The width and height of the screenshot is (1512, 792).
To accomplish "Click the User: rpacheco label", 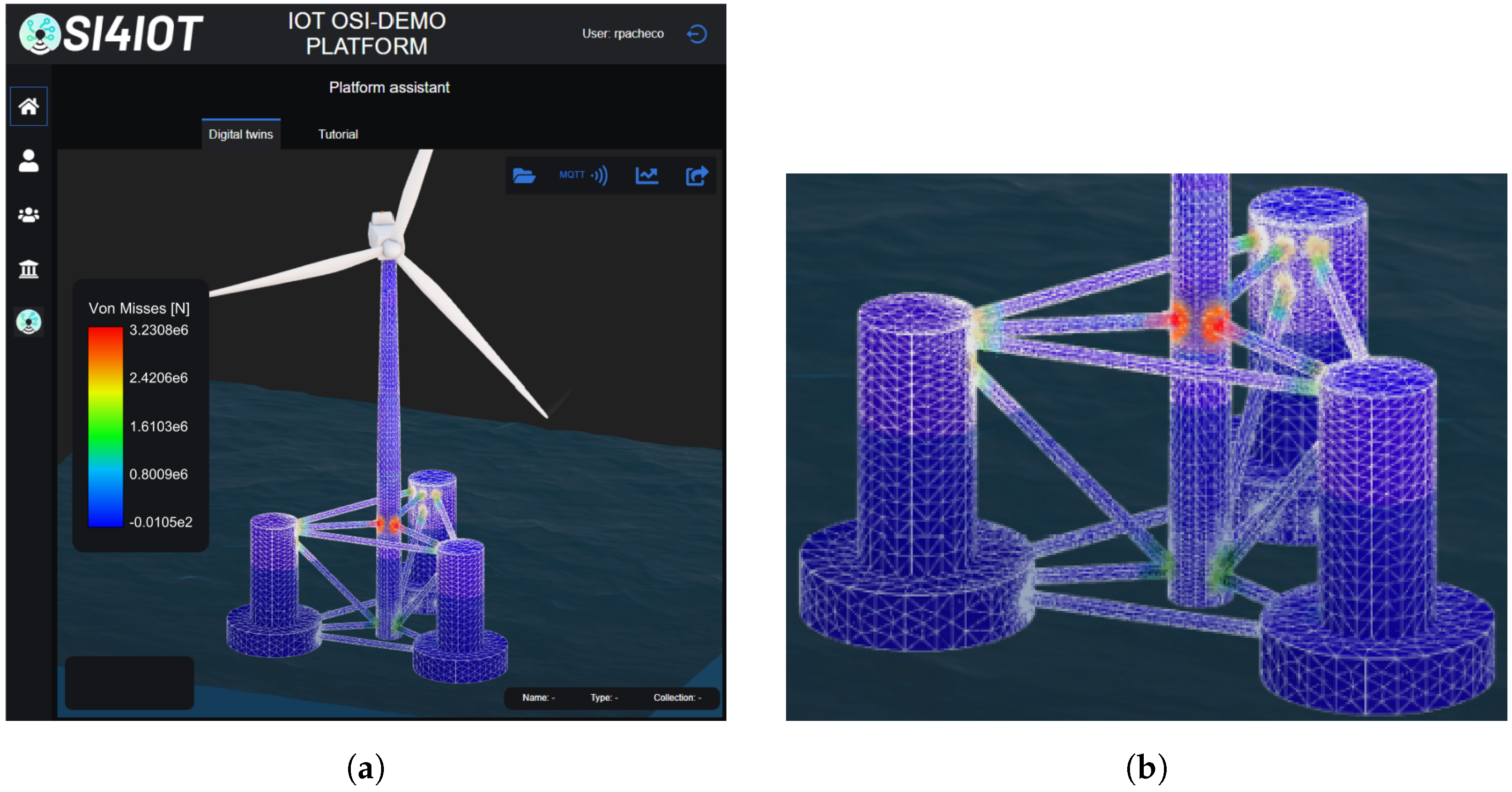I will pyautogui.click(x=622, y=34).
